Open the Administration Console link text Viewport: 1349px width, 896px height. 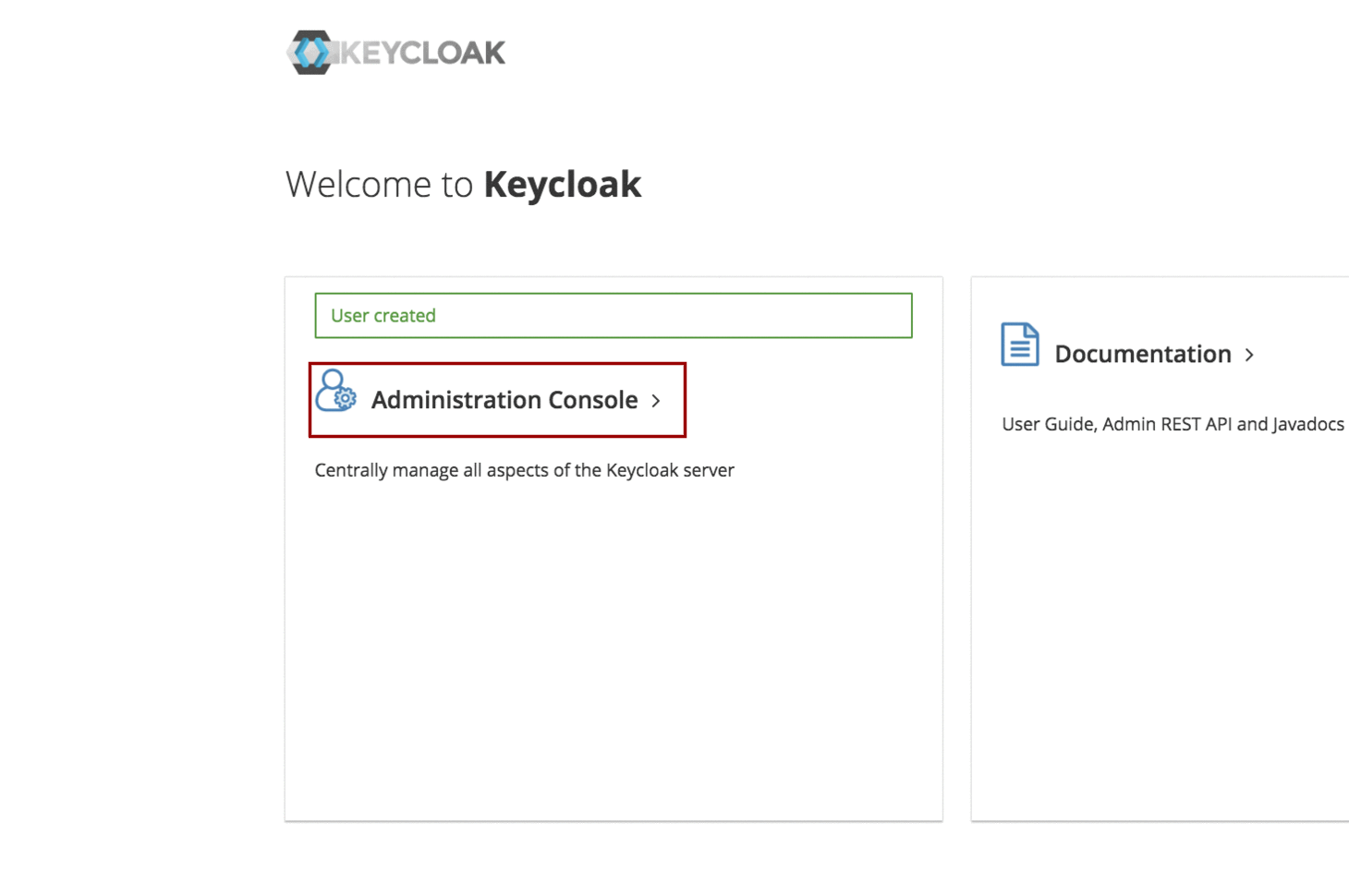click(504, 400)
